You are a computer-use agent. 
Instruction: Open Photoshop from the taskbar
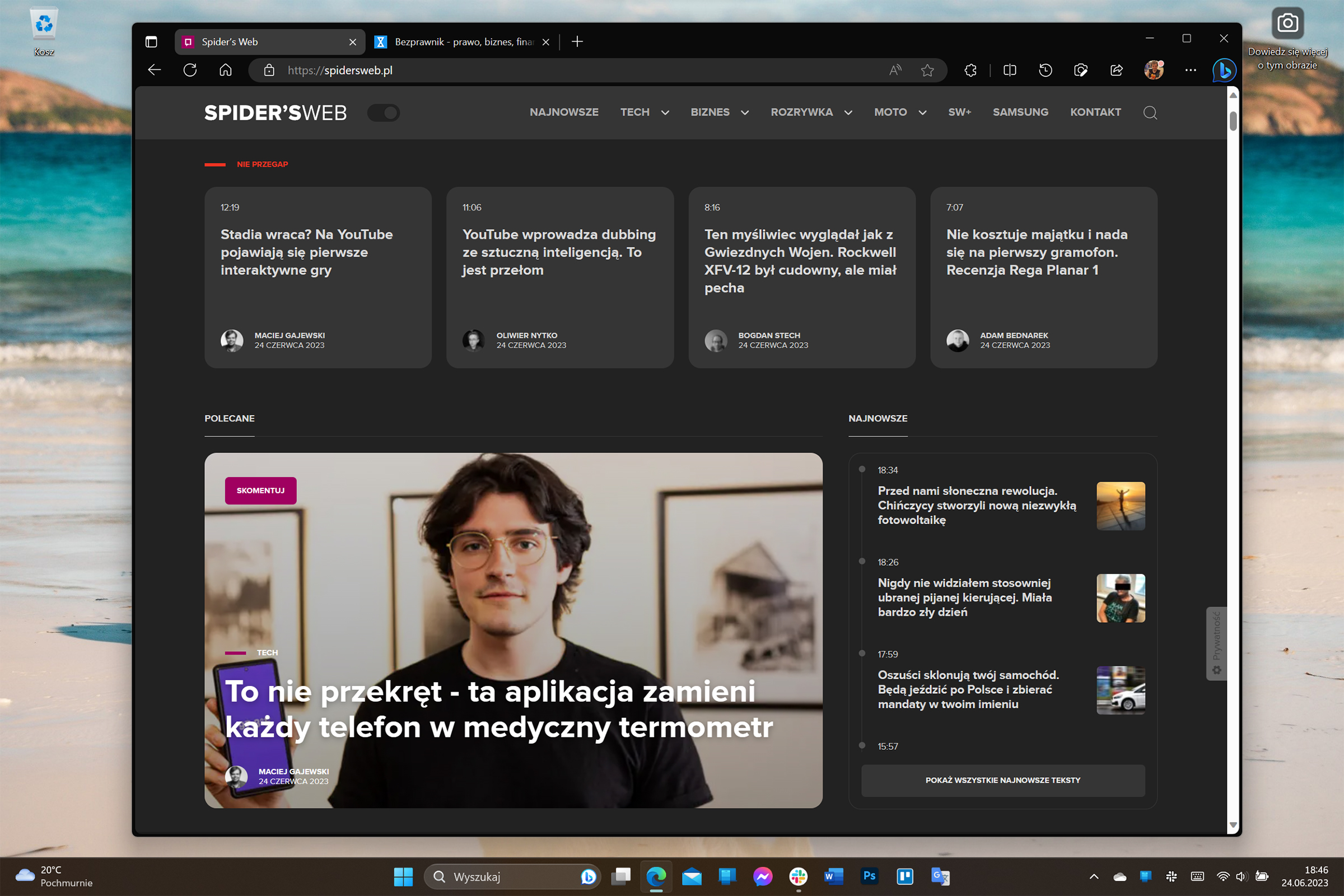click(870, 876)
